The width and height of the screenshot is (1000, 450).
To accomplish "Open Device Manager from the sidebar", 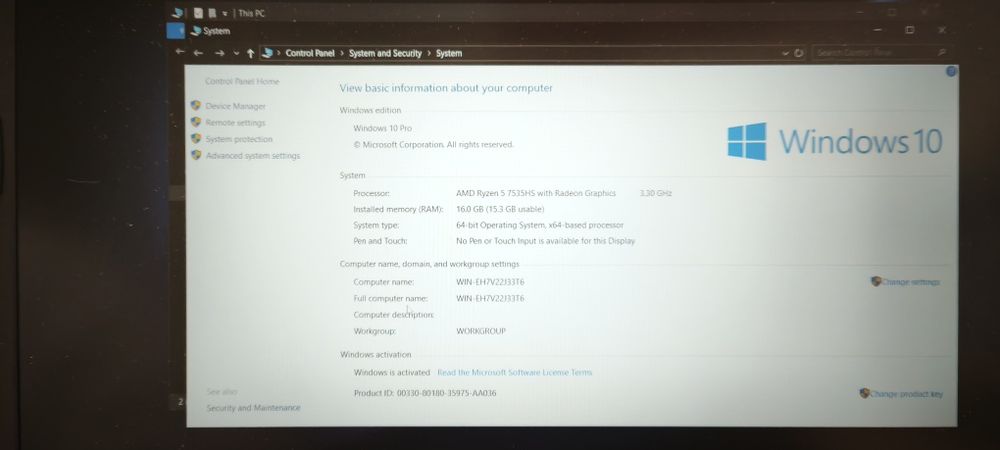I will pyautogui.click(x=235, y=106).
